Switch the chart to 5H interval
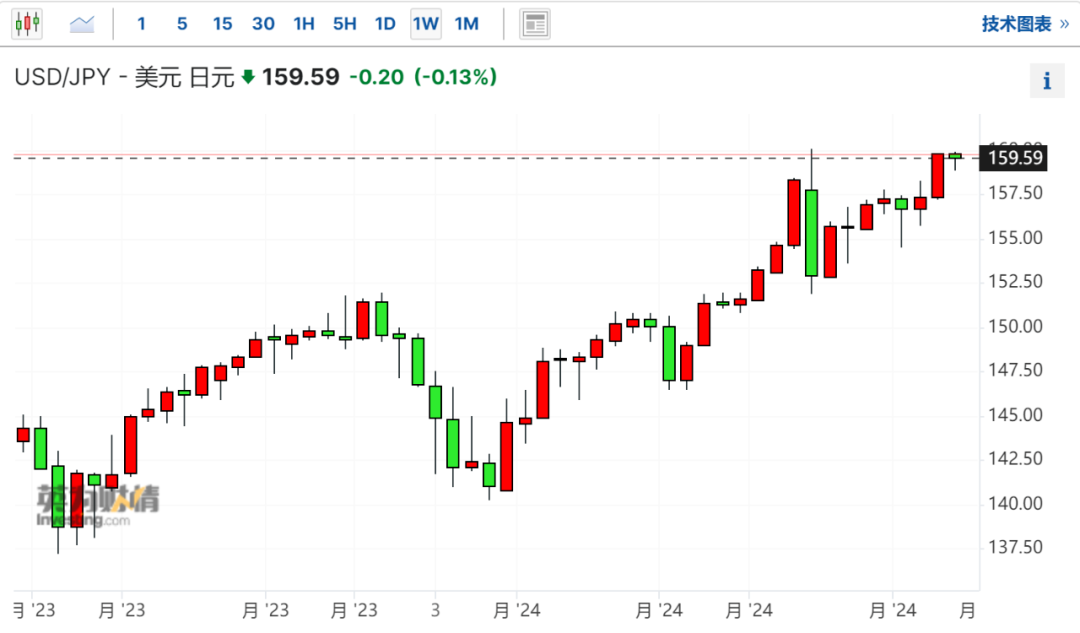 (x=344, y=24)
